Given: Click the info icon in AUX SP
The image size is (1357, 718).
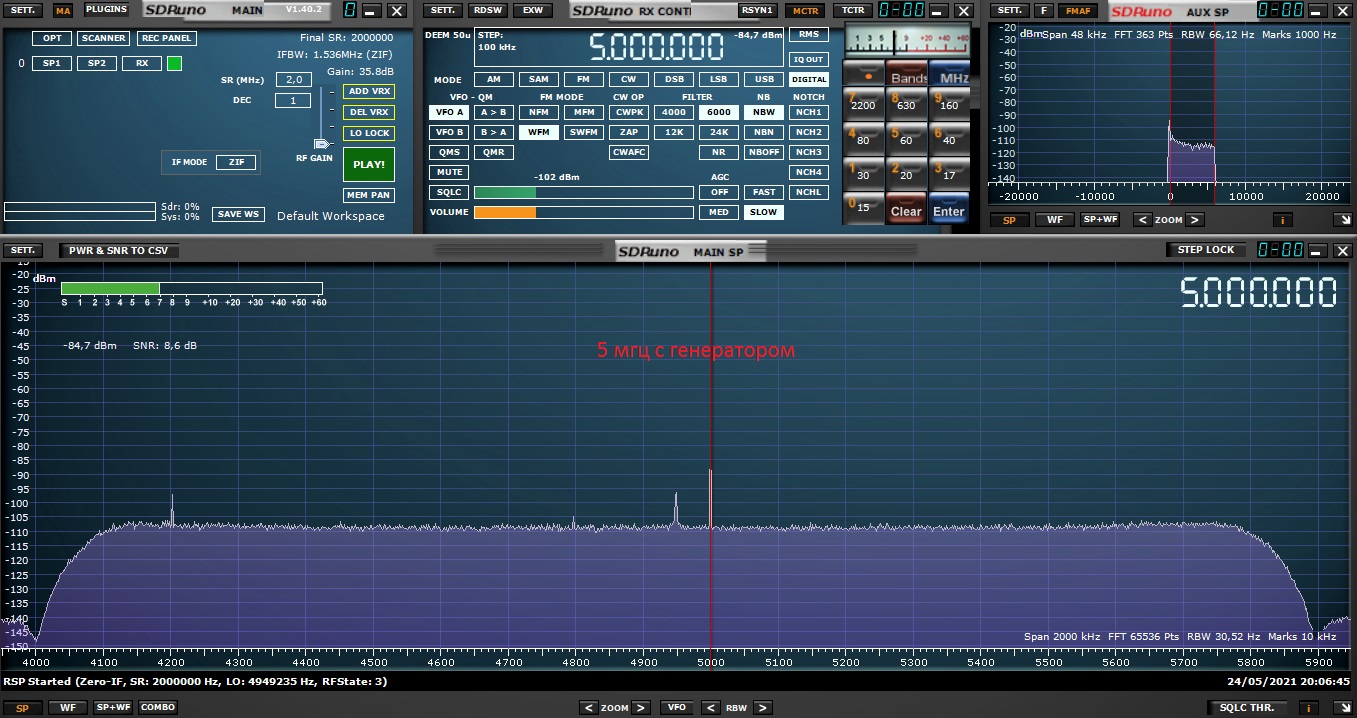Looking at the screenshot, I should (x=1282, y=220).
